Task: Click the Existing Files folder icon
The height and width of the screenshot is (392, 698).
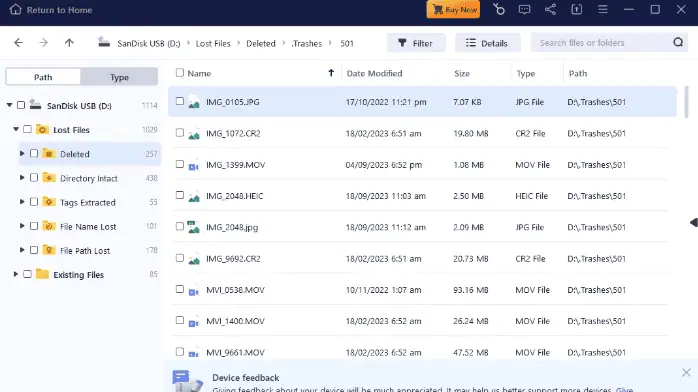Action: [x=42, y=274]
